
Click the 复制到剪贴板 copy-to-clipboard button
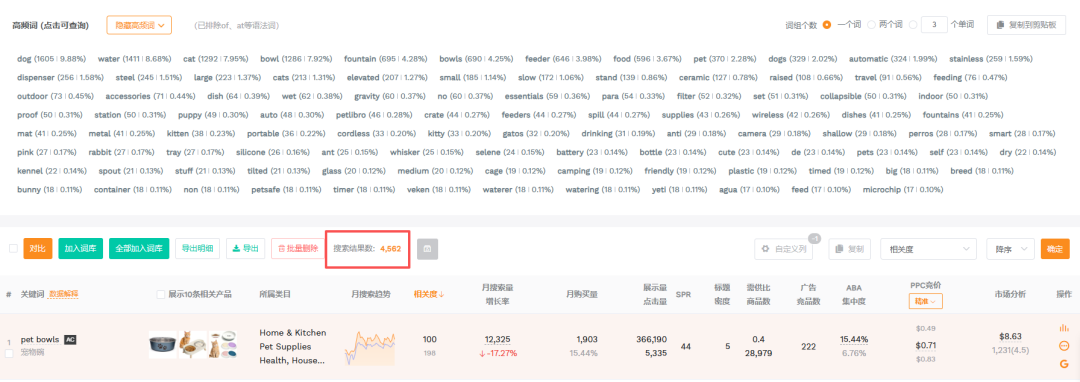tap(1026, 25)
